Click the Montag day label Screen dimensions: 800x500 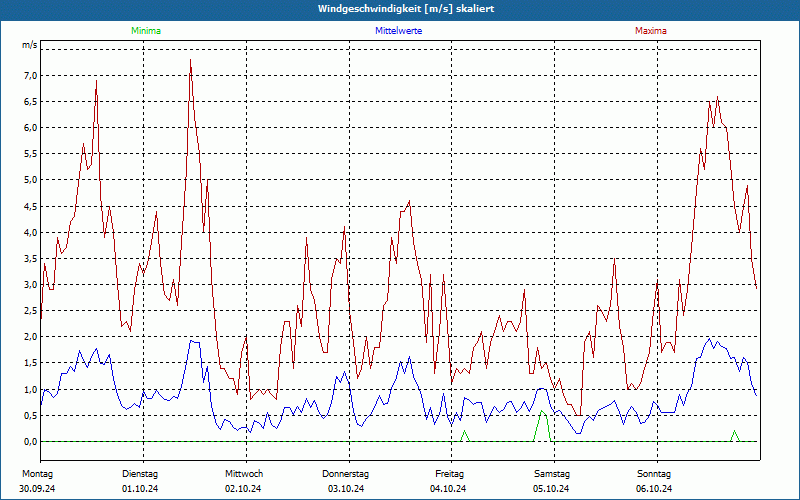point(37,474)
